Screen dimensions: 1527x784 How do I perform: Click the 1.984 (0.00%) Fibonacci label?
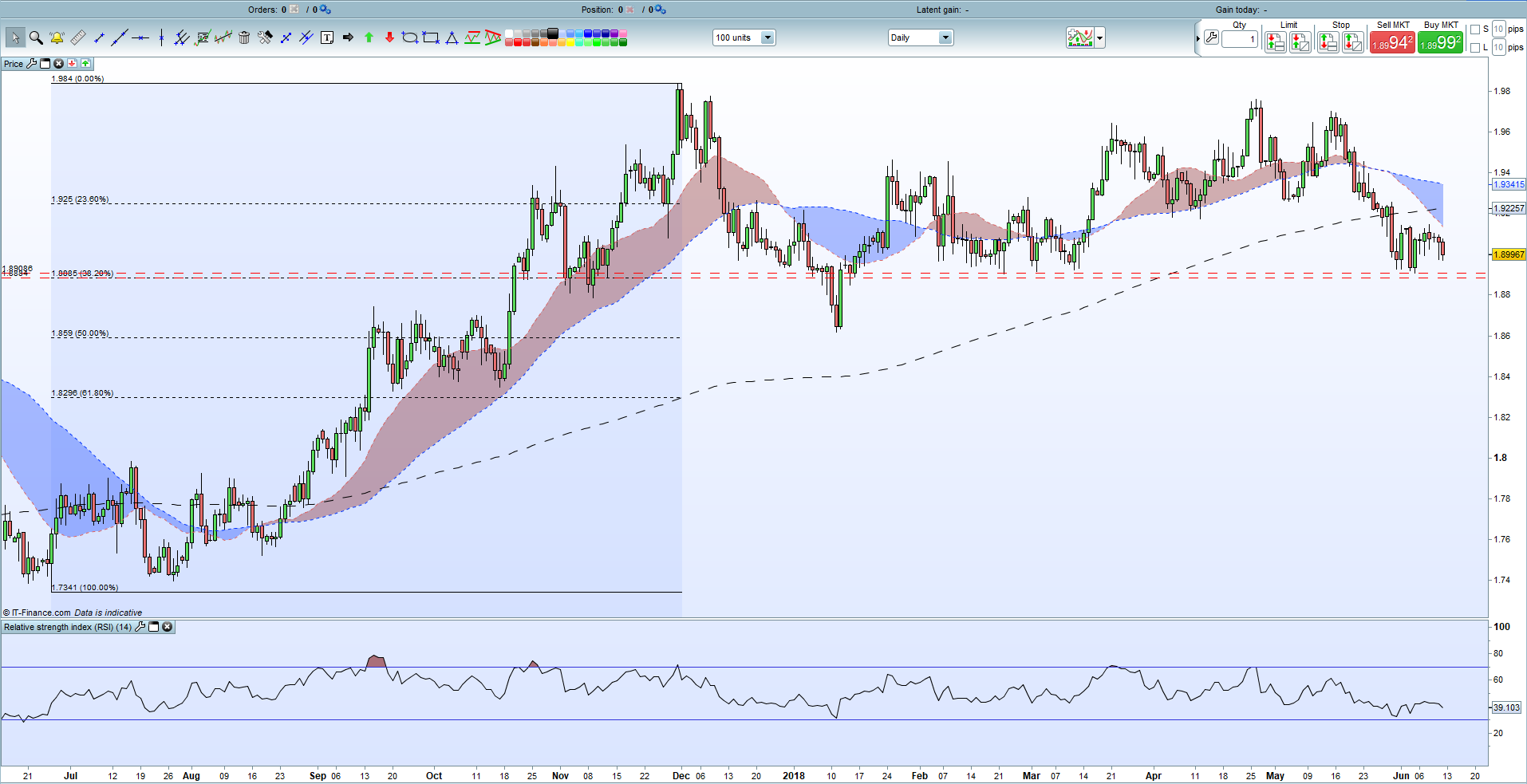click(77, 79)
